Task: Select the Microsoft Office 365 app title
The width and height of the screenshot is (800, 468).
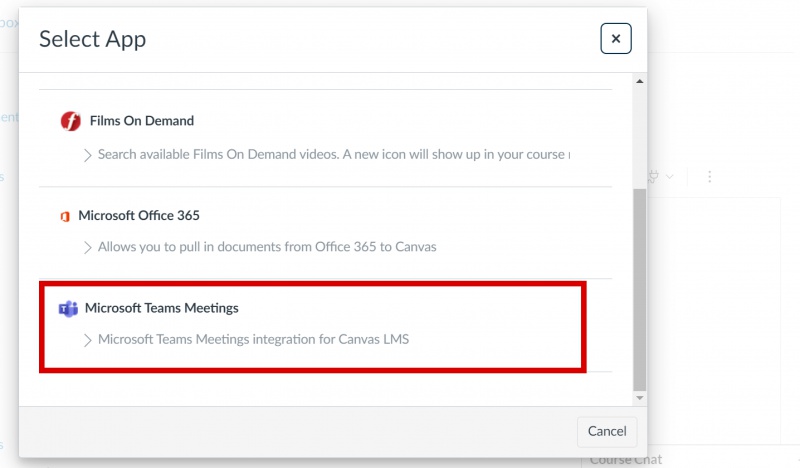Action: [x=139, y=215]
